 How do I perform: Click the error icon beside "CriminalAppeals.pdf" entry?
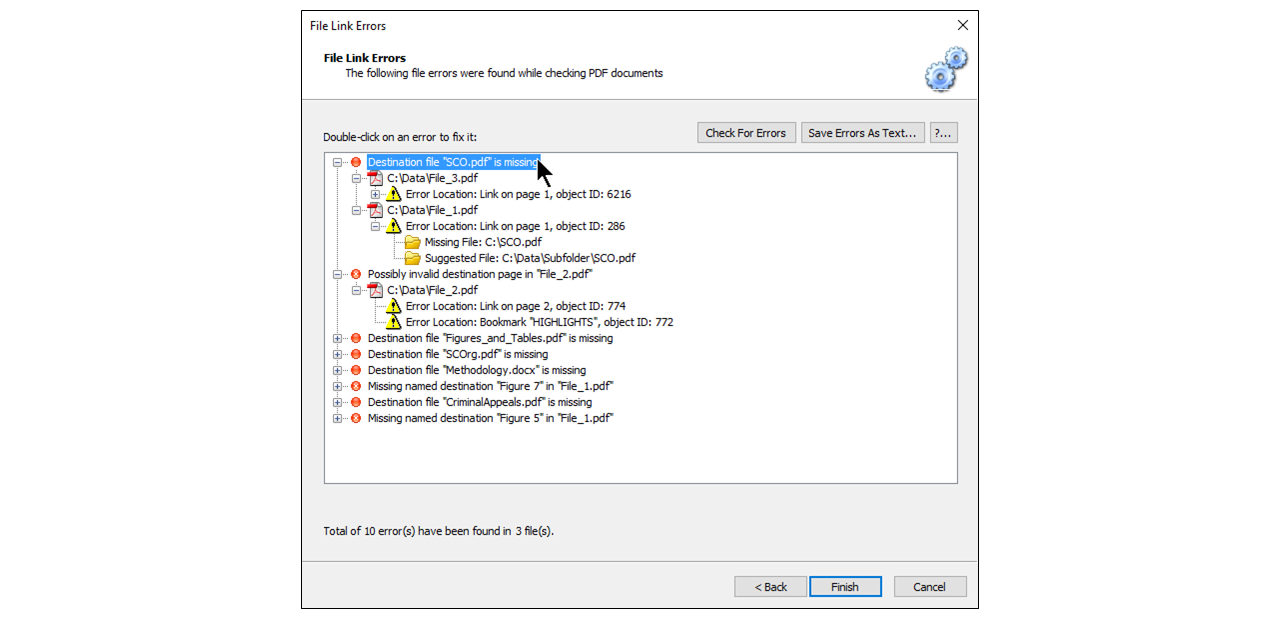356,401
